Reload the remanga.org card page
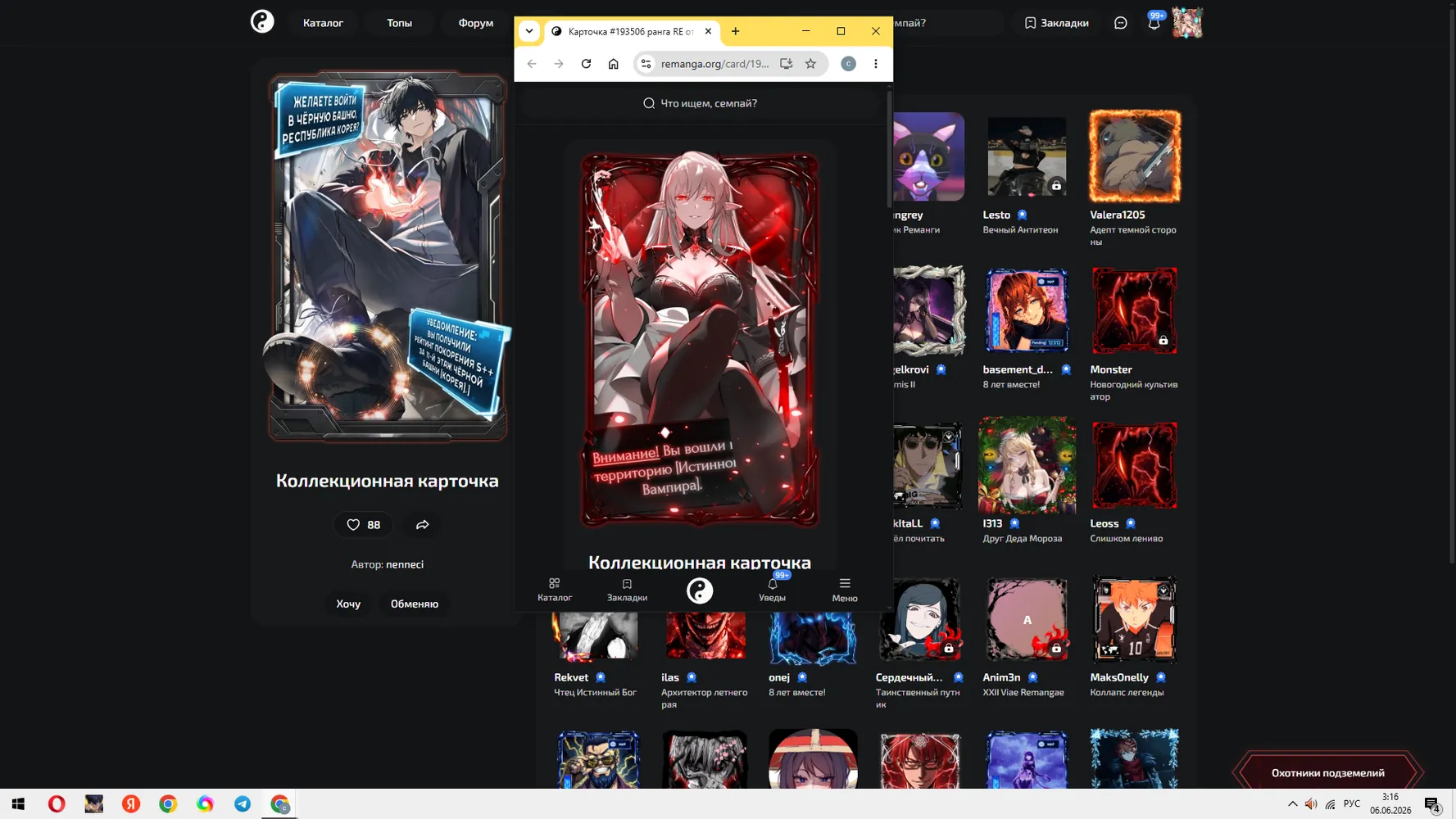 tap(586, 64)
